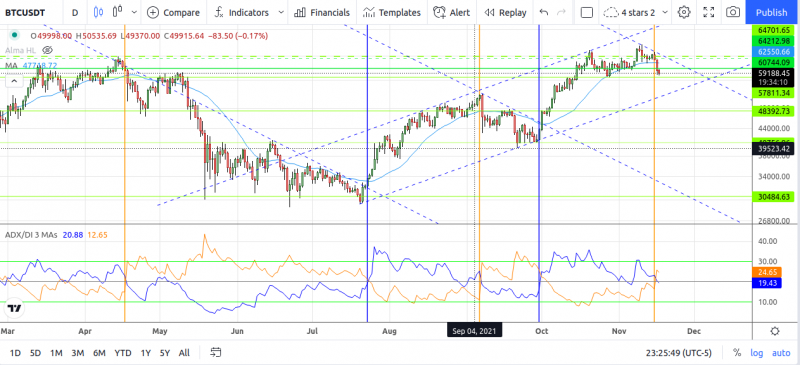Collapse the indicator legend with the chevron
This screenshot has width=800, height=365.
click(14, 80)
